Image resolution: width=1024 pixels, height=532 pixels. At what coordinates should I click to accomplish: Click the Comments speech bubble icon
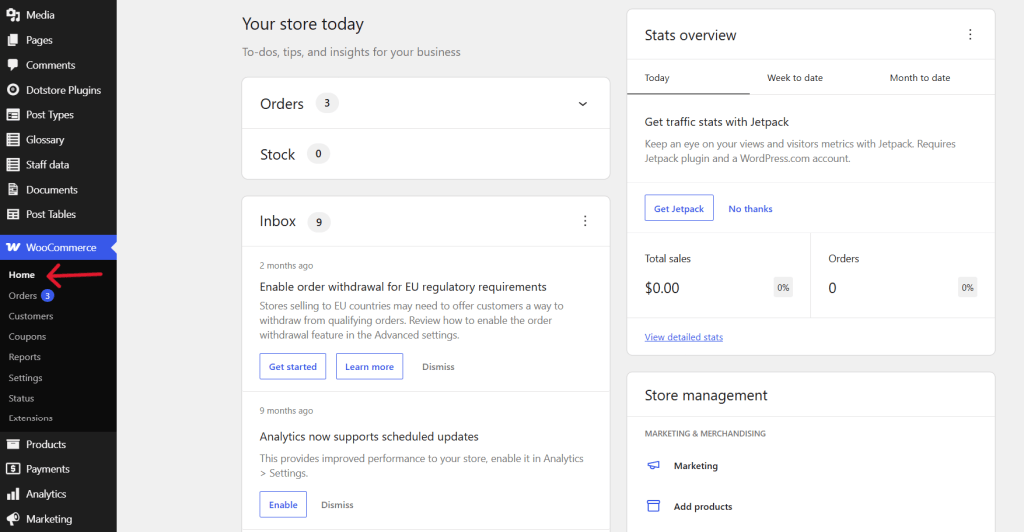[x=13, y=65]
